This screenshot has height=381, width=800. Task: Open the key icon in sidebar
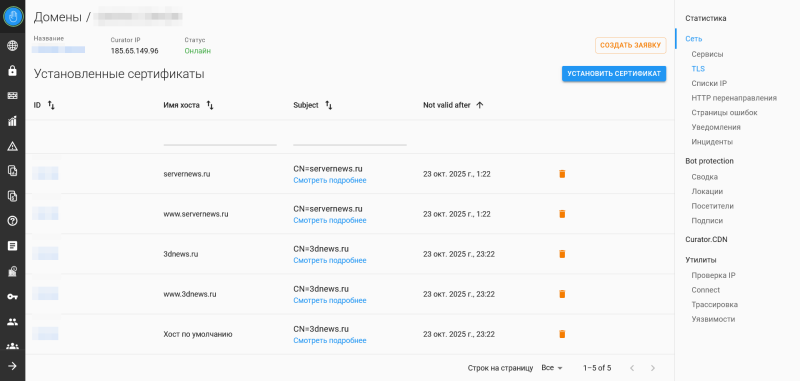12,296
